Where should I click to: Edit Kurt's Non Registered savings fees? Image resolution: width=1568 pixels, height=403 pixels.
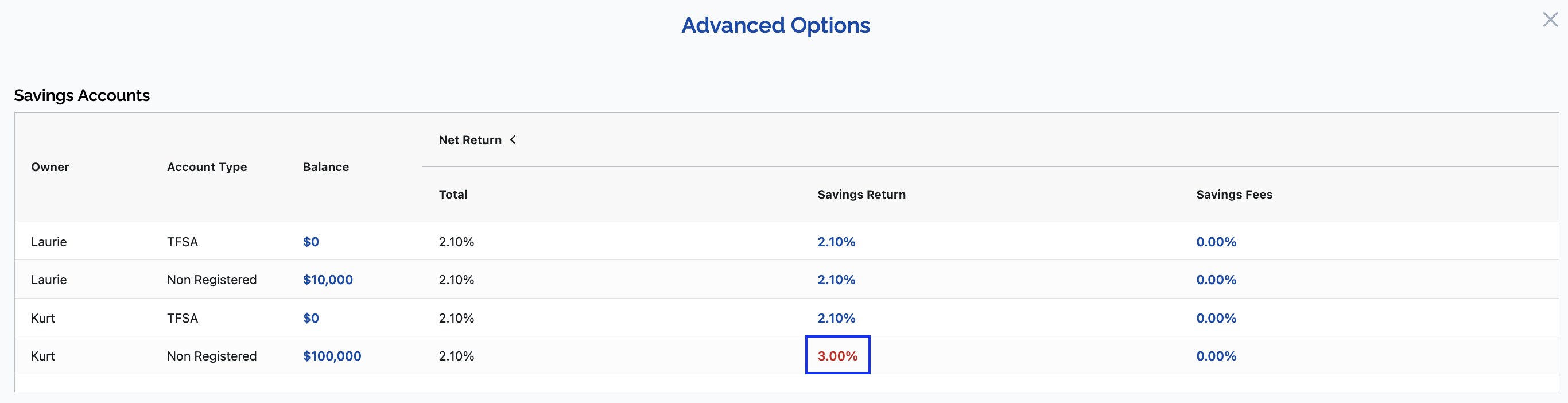pyautogui.click(x=1216, y=356)
